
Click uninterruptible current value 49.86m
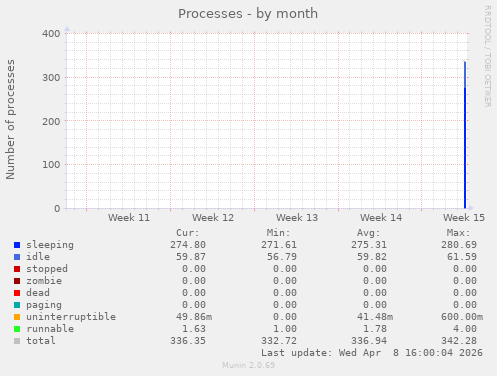point(194,317)
